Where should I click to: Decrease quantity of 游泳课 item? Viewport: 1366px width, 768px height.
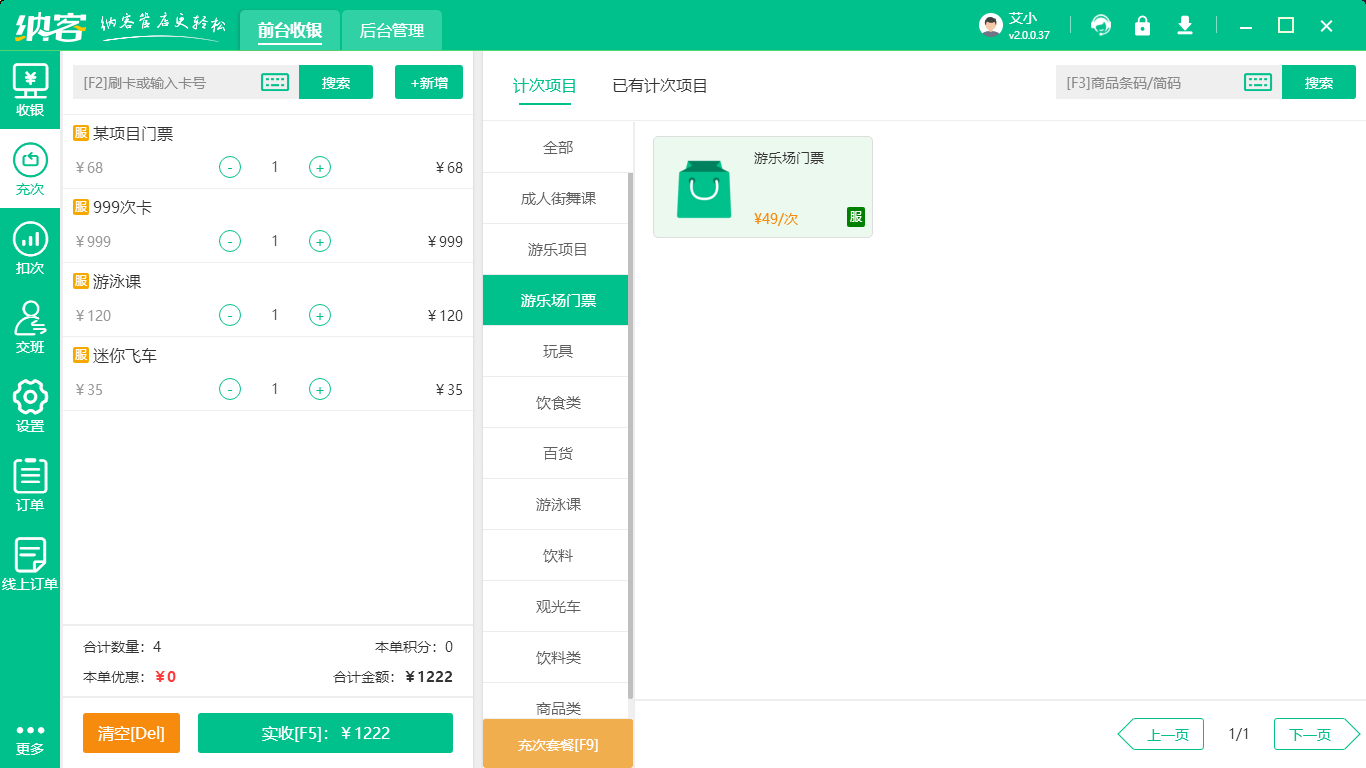[230, 315]
